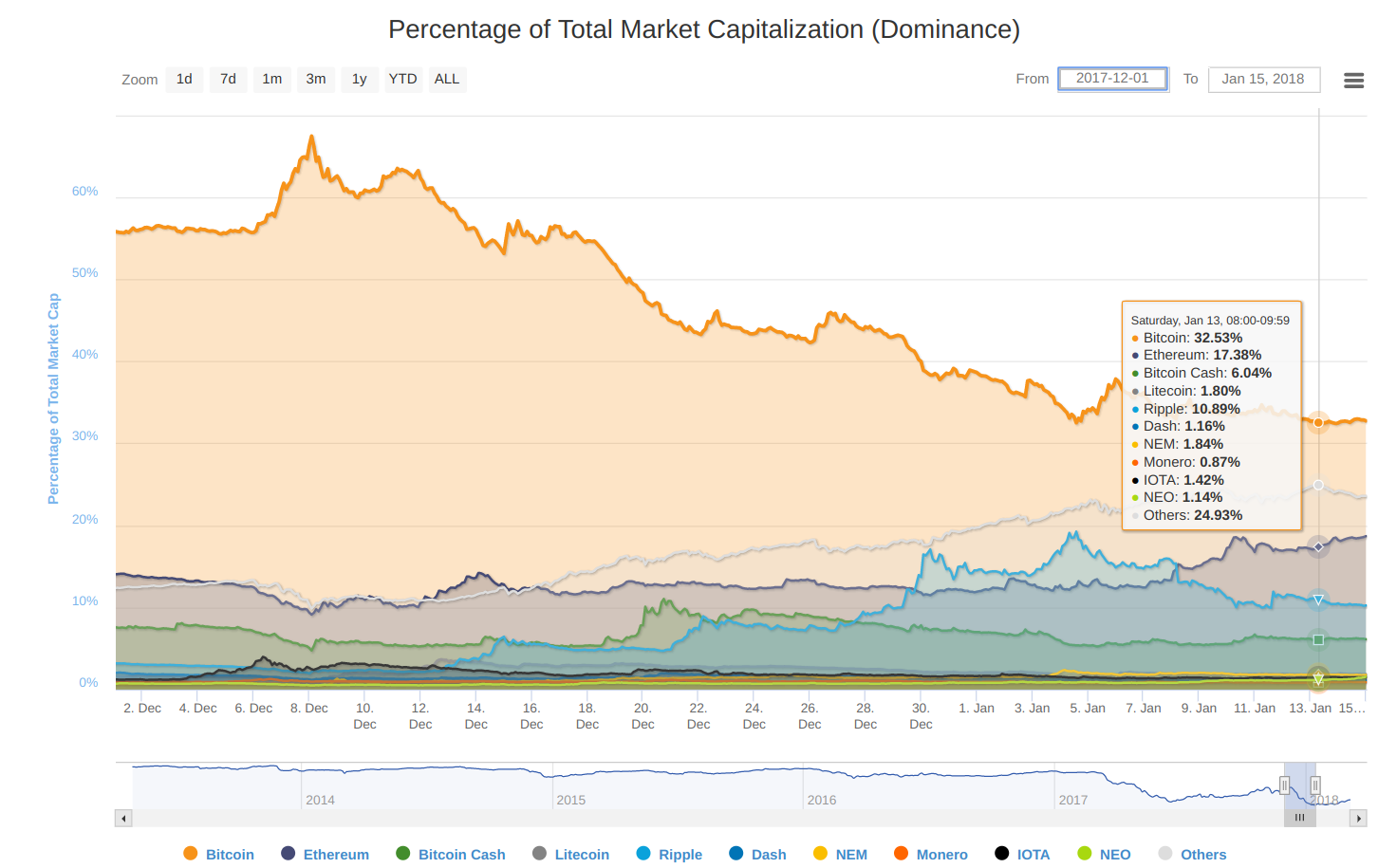
Task: Toggle Ethereum series in legend
Action: pyautogui.click(x=326, y=854)
